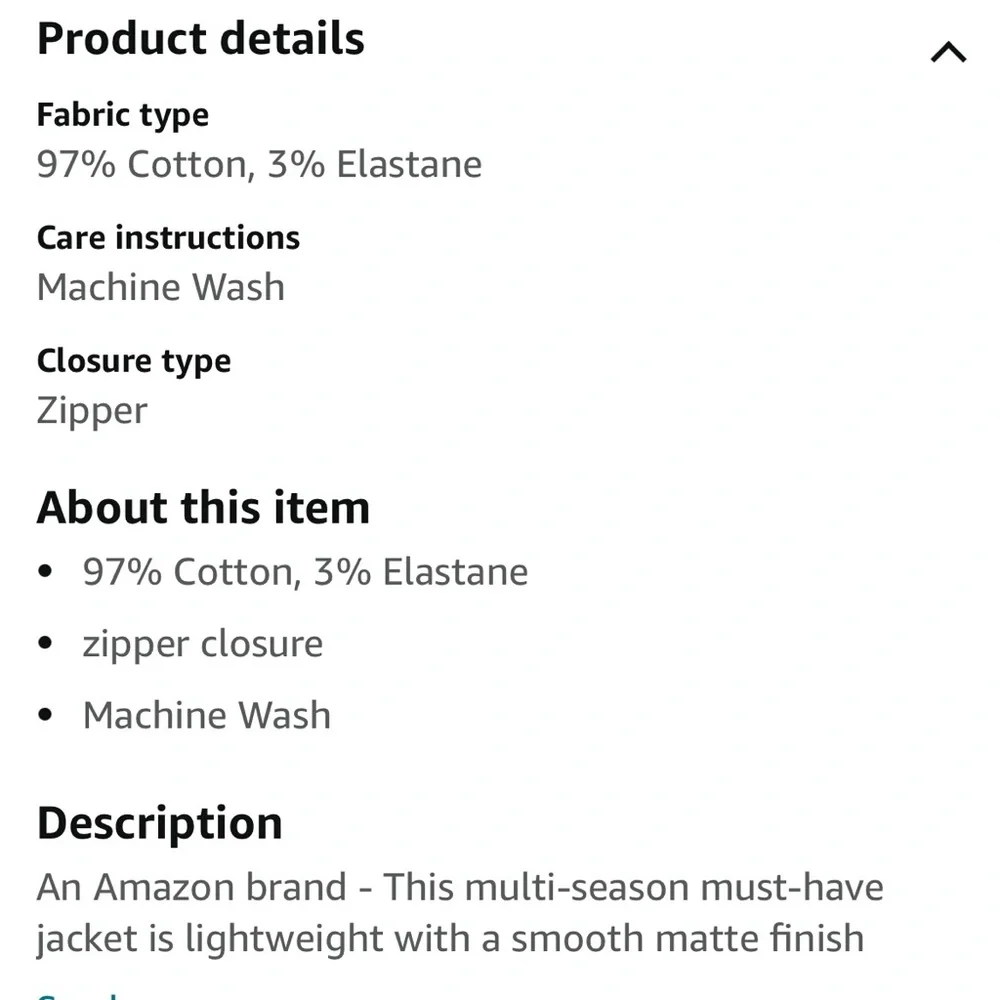
Task: Select the Fabric type label
Action: click(123, 115)
